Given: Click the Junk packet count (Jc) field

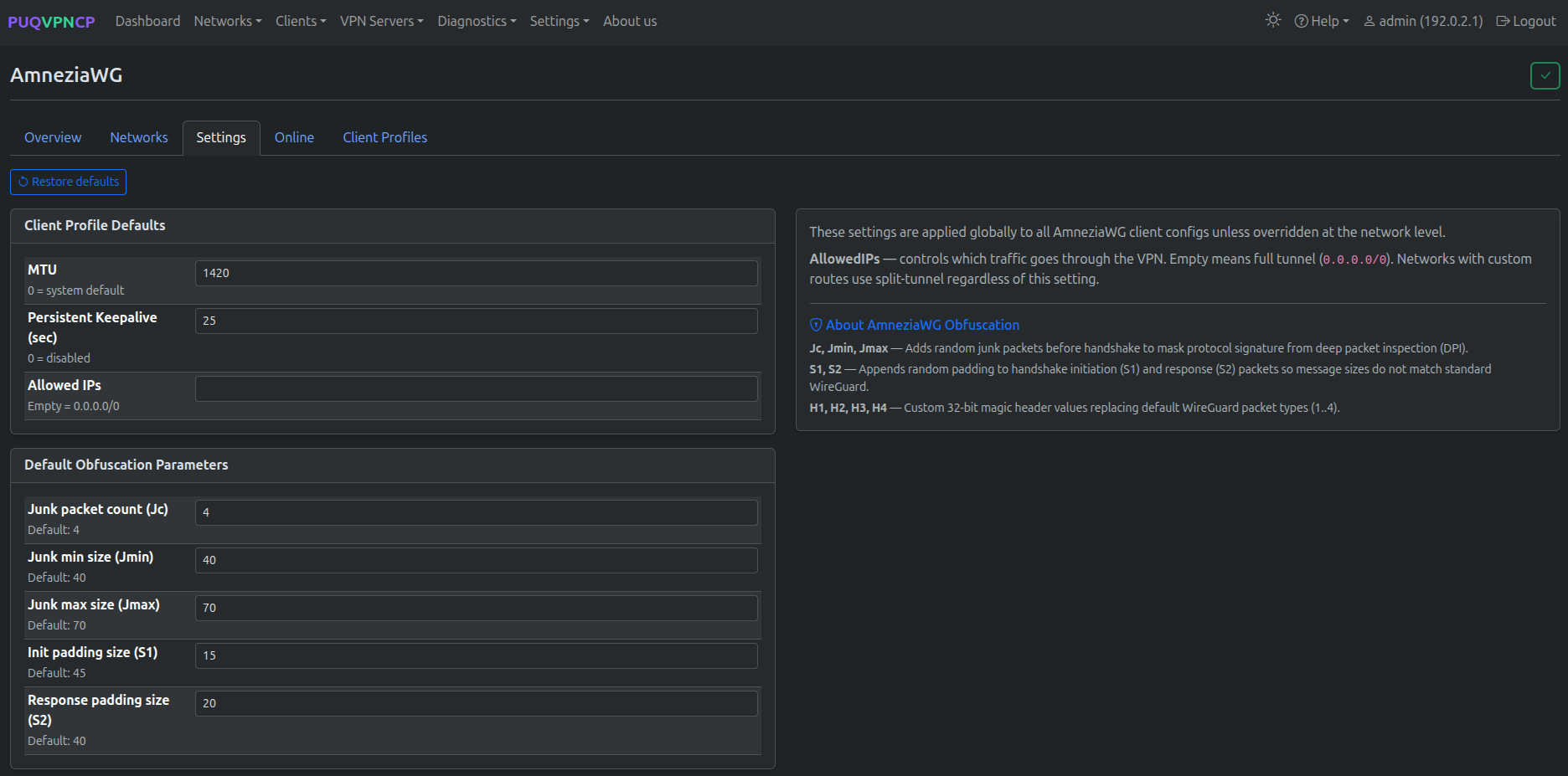Looking at the screenshot, I should coord(477,512).
